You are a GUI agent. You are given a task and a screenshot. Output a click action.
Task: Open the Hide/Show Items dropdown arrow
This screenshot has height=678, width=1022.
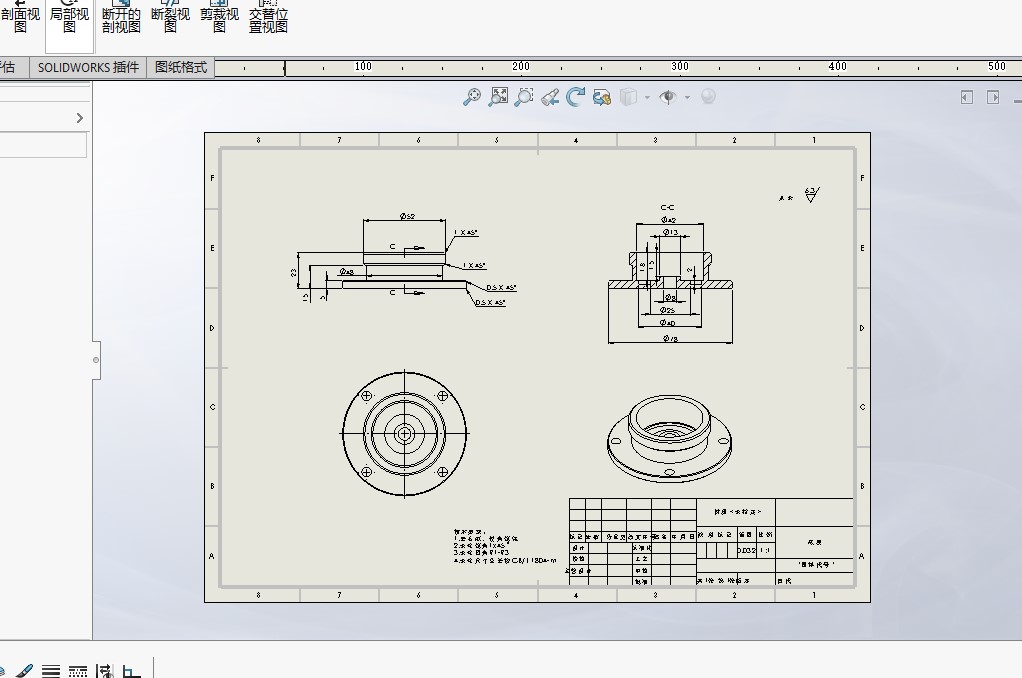point(687,98)
